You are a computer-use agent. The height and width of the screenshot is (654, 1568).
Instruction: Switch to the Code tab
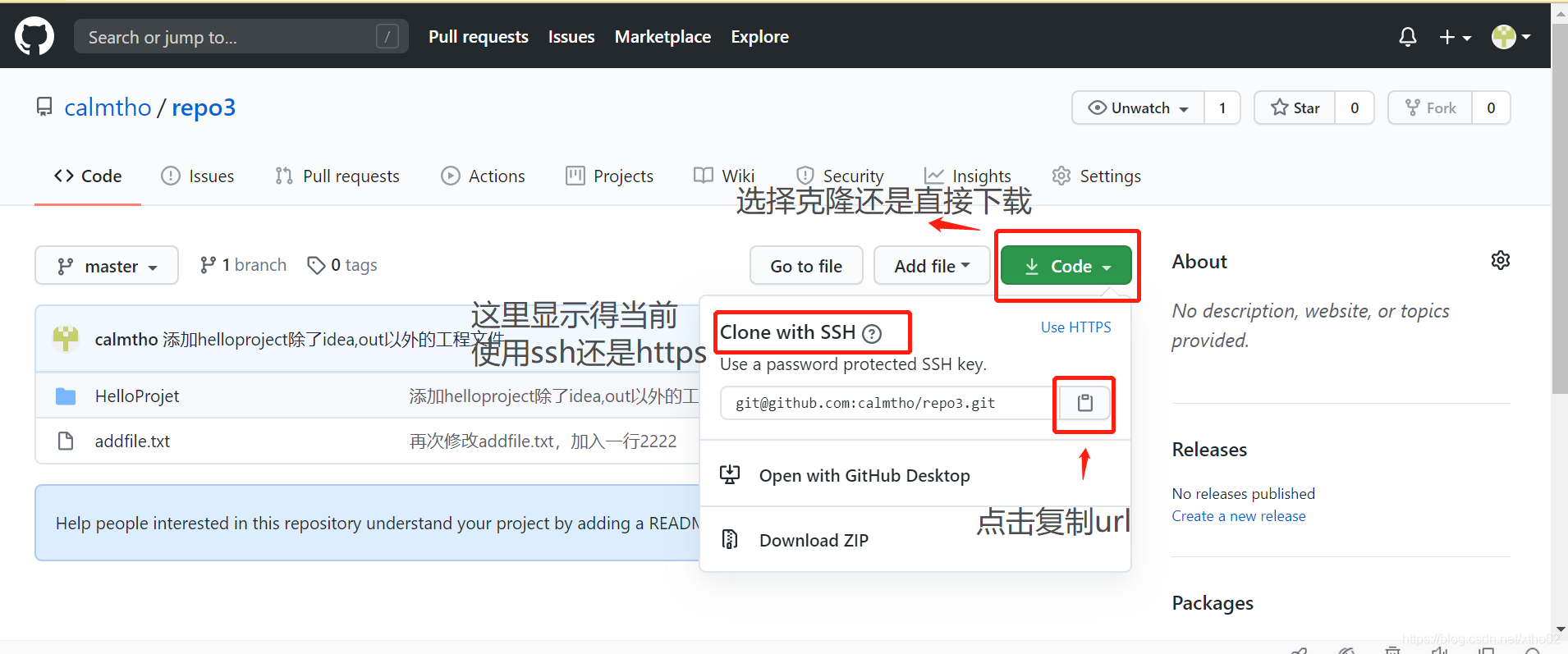point(88,176)
